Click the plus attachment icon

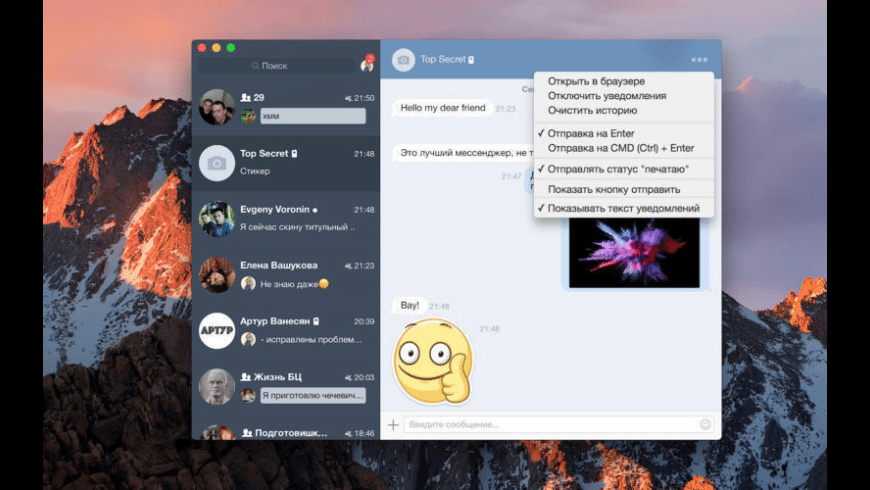393,425
